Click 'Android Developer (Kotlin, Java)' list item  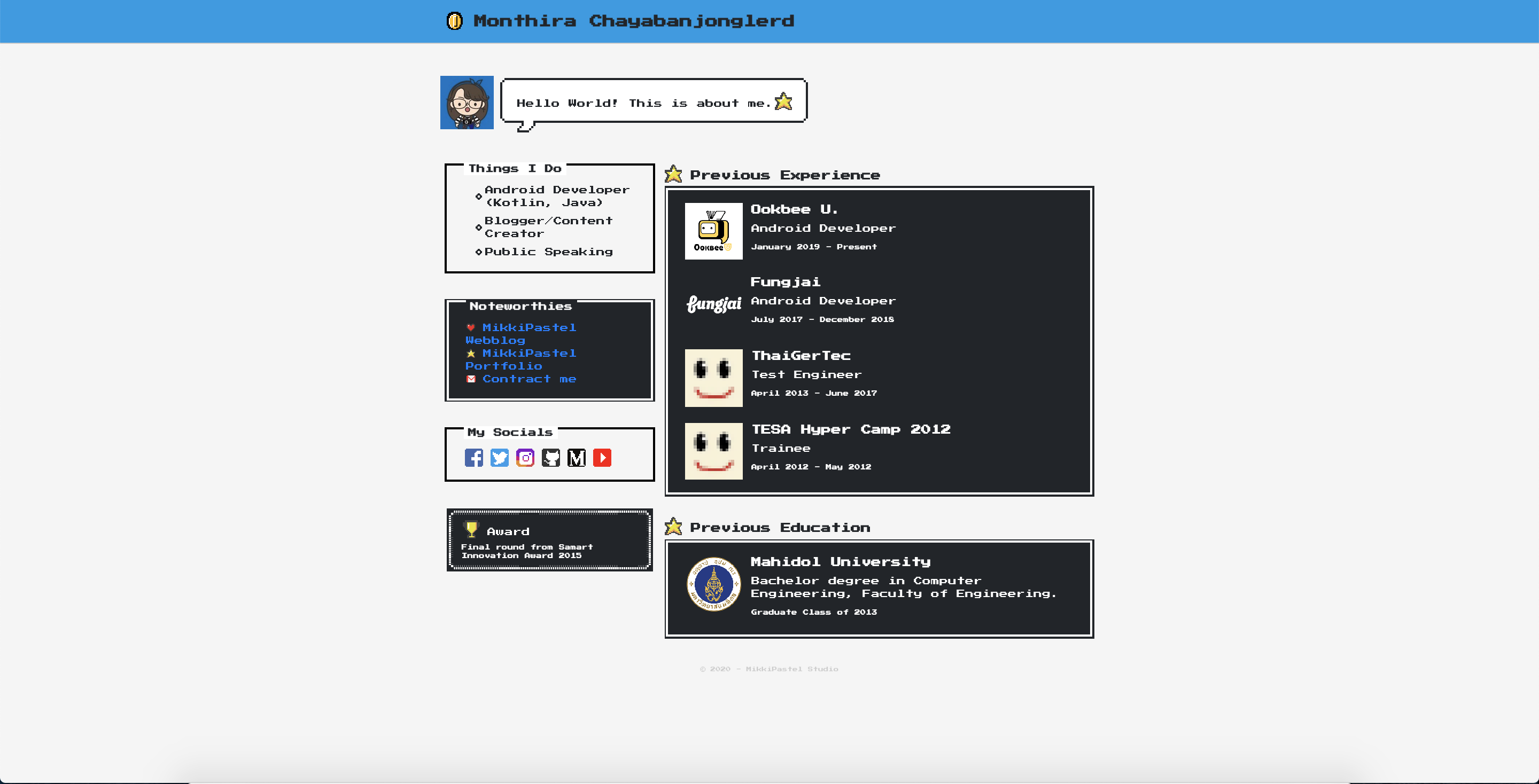tap(557, 196)
